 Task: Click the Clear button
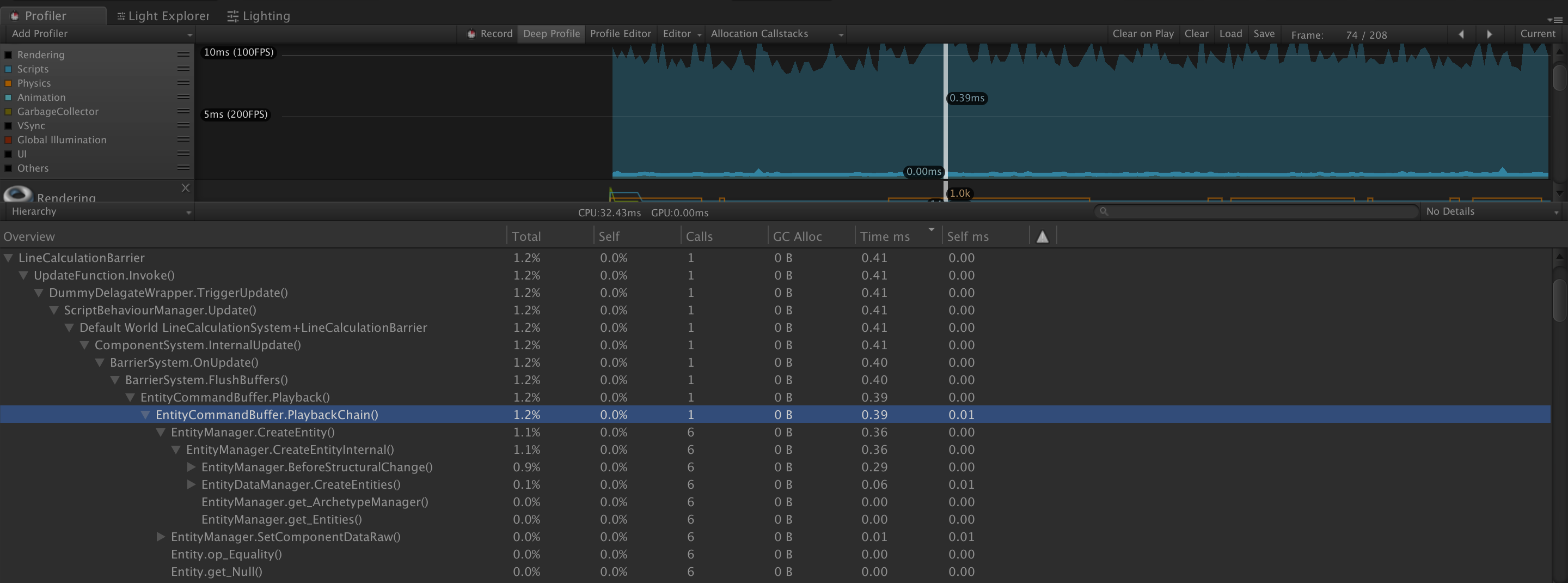(x=1196, y=33)
